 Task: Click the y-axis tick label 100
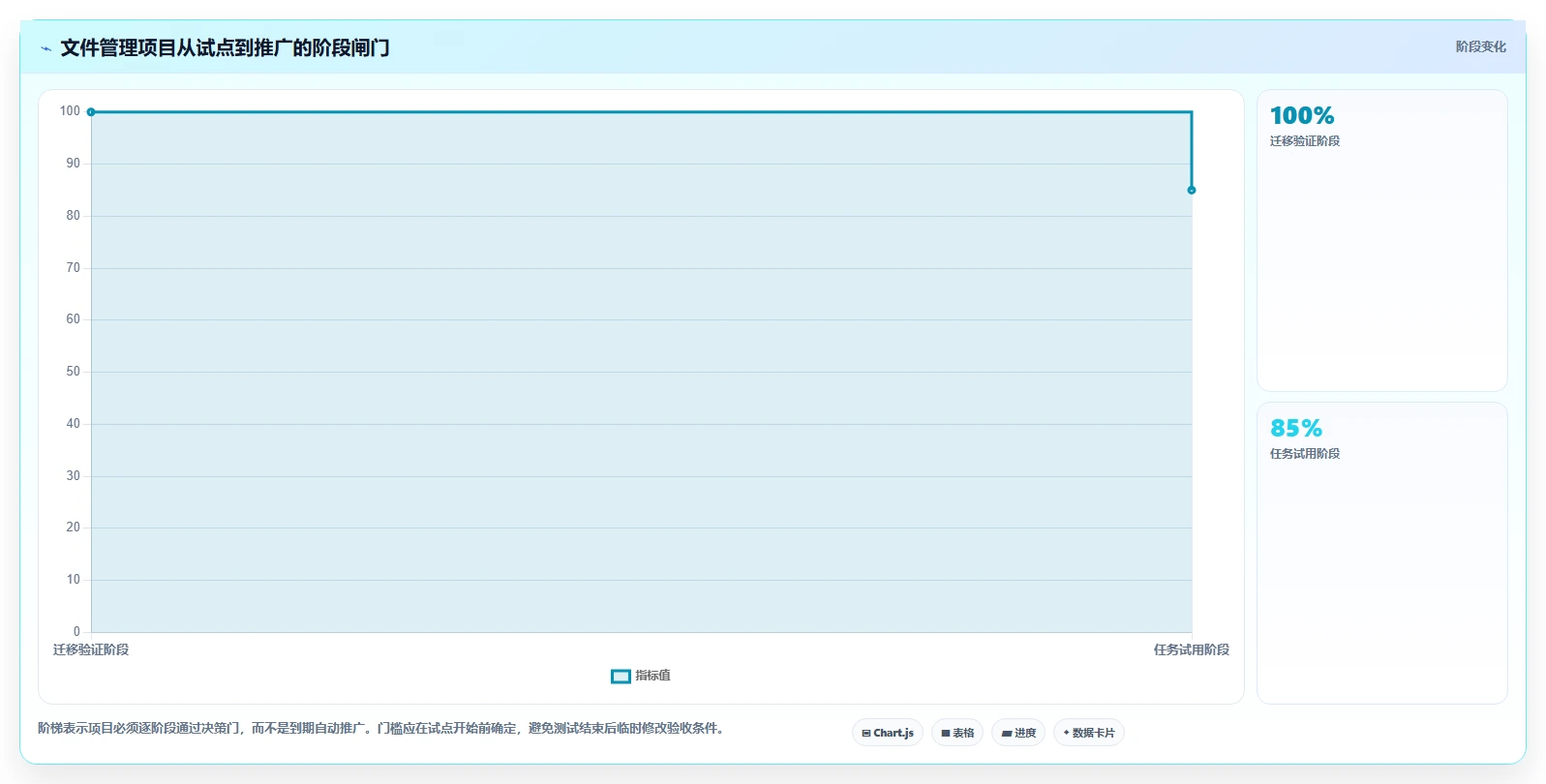(70, 111)
